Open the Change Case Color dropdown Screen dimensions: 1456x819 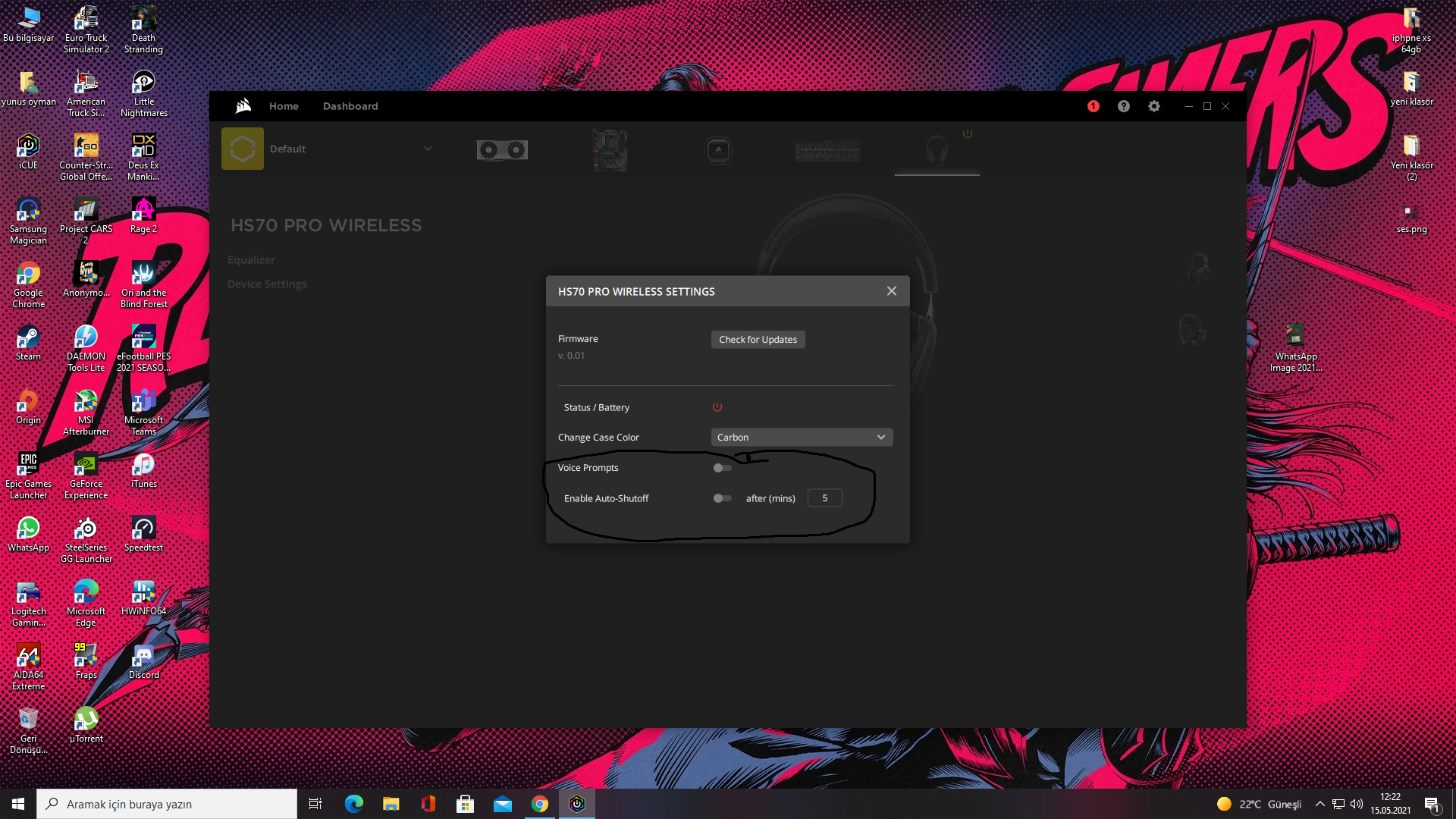pos(802,438)
